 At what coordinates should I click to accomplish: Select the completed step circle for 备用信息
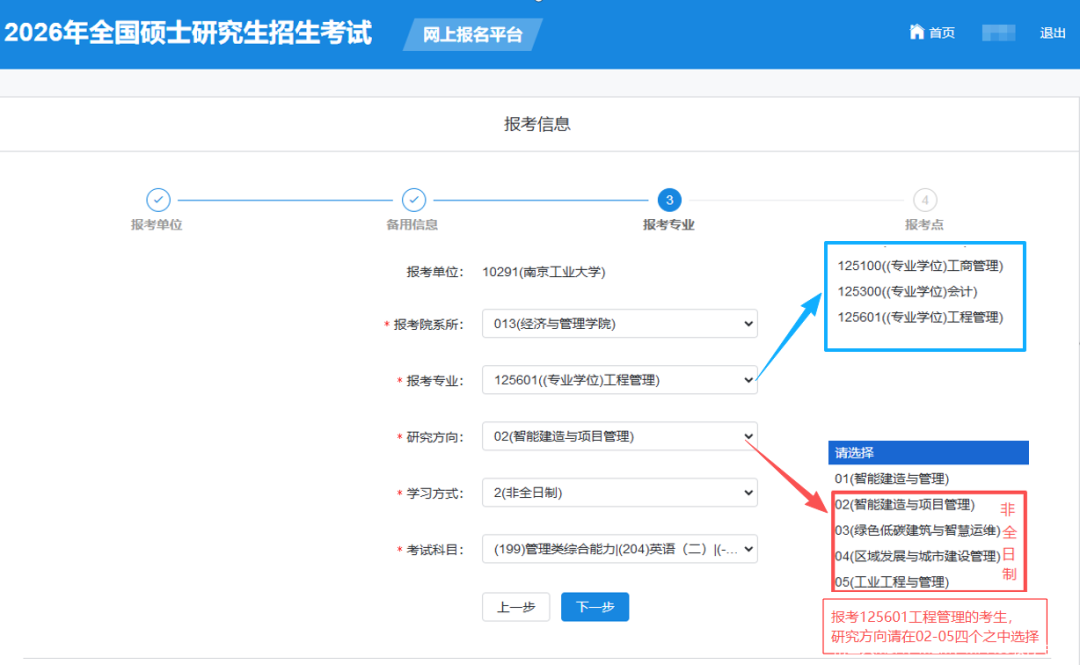(414, 200)
